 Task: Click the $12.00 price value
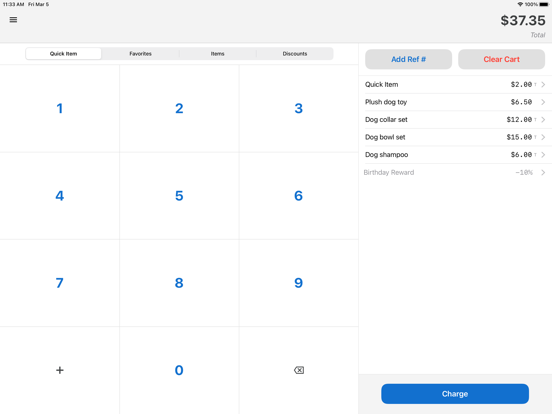(x=519, y=120)
